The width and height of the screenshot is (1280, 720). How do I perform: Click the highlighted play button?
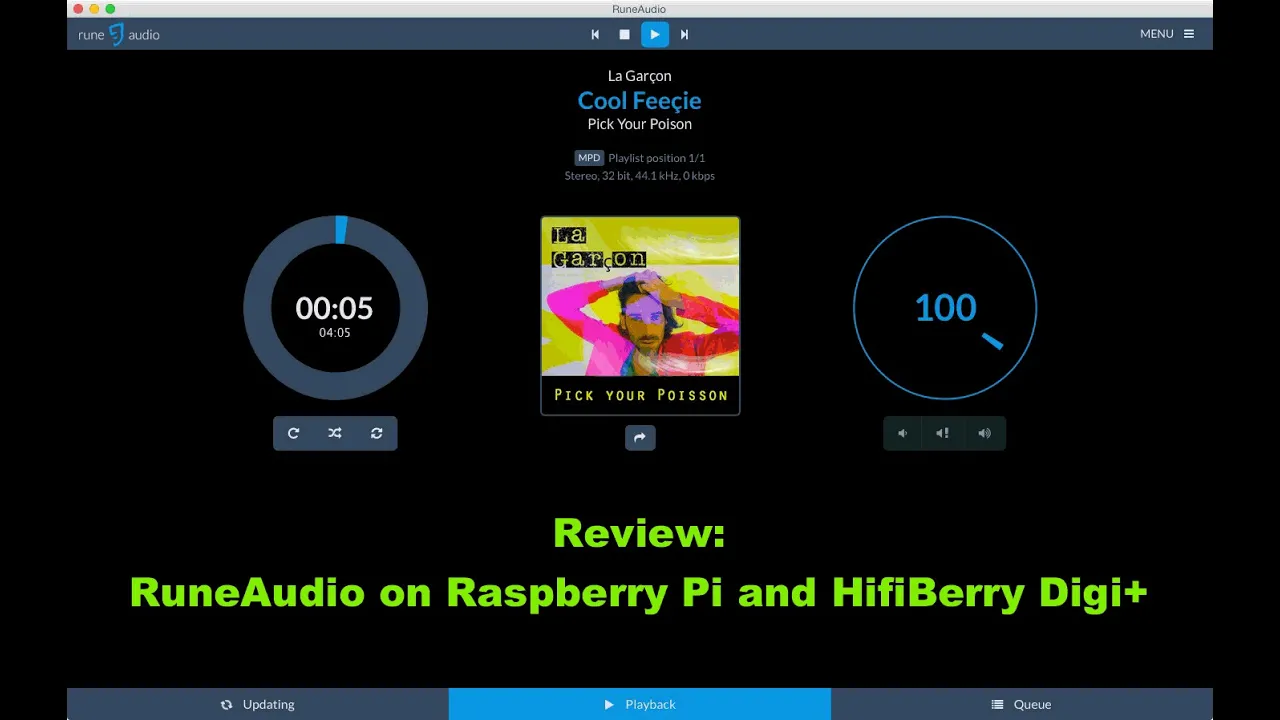[x=655, y=34]
